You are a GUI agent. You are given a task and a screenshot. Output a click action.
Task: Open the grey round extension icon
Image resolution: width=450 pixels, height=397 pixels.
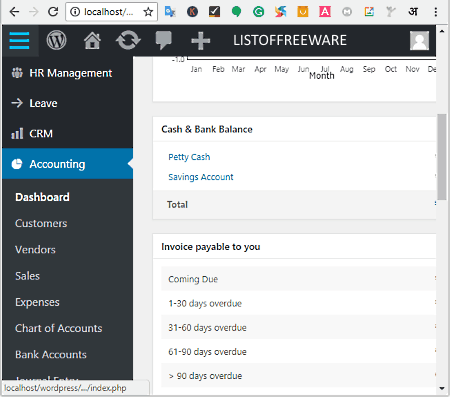coord(347,12)
